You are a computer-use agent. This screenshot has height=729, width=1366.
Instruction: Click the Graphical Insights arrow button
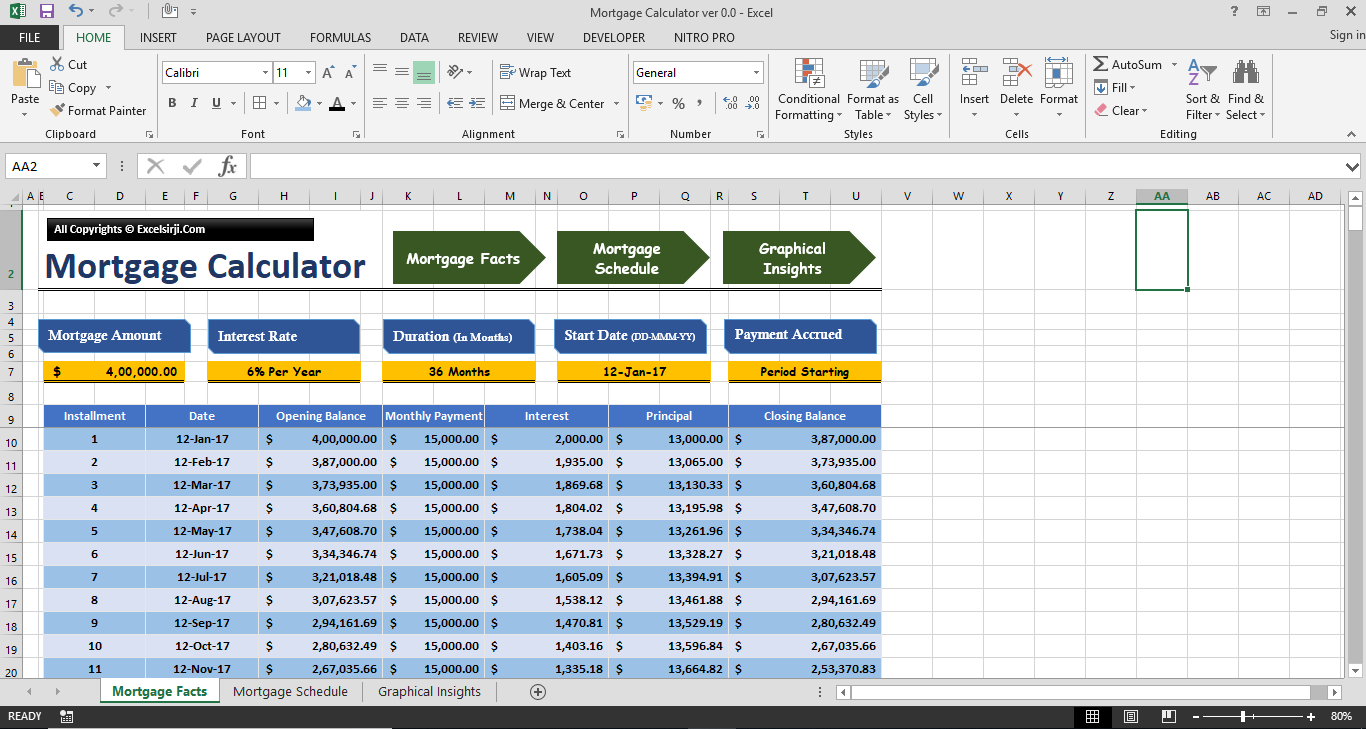(799, 258)
